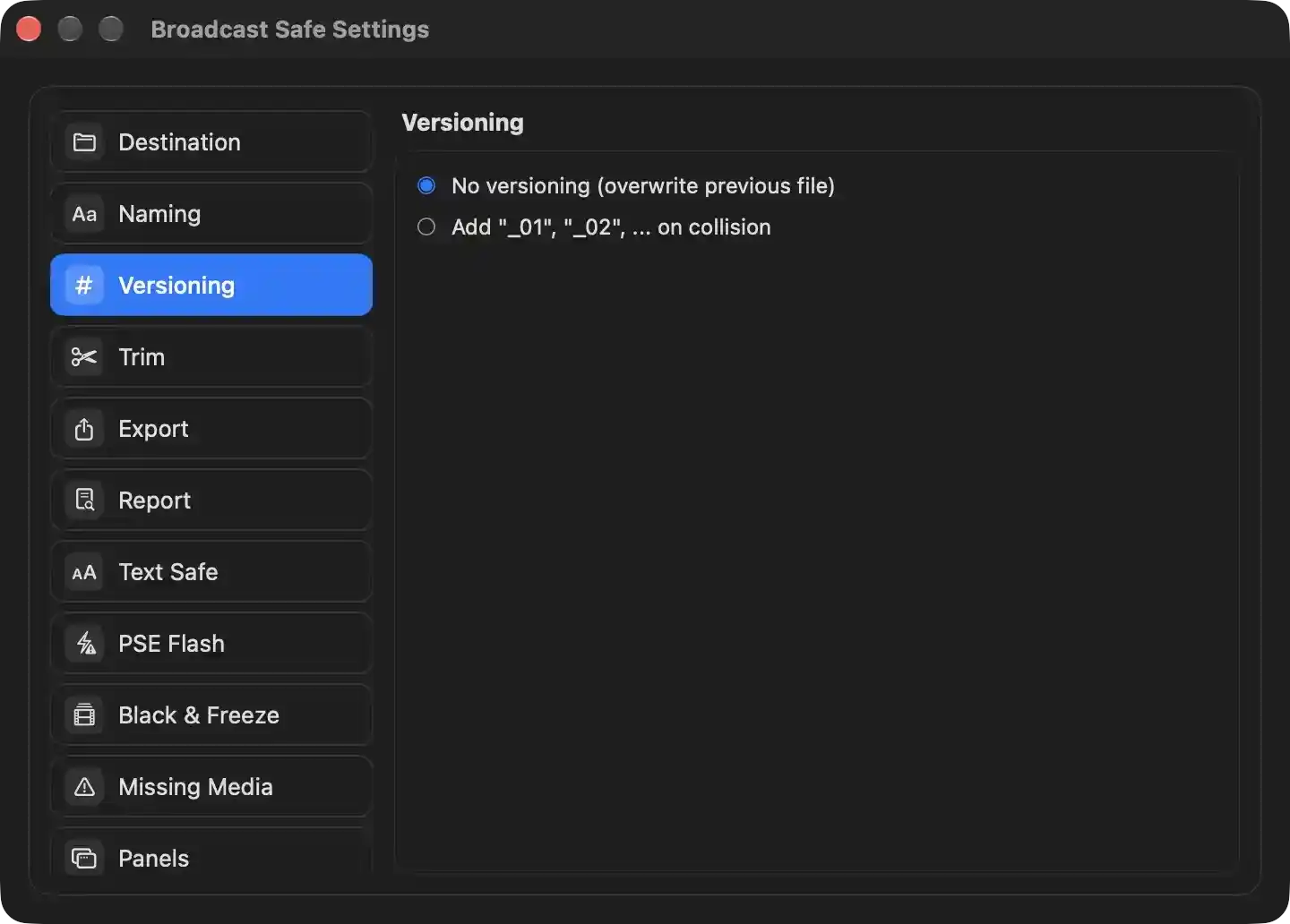Image resolution: width=1290 pixels, height=924 pixels.
Task: Open the Panels settings section
Action: (x=211, y=859)
